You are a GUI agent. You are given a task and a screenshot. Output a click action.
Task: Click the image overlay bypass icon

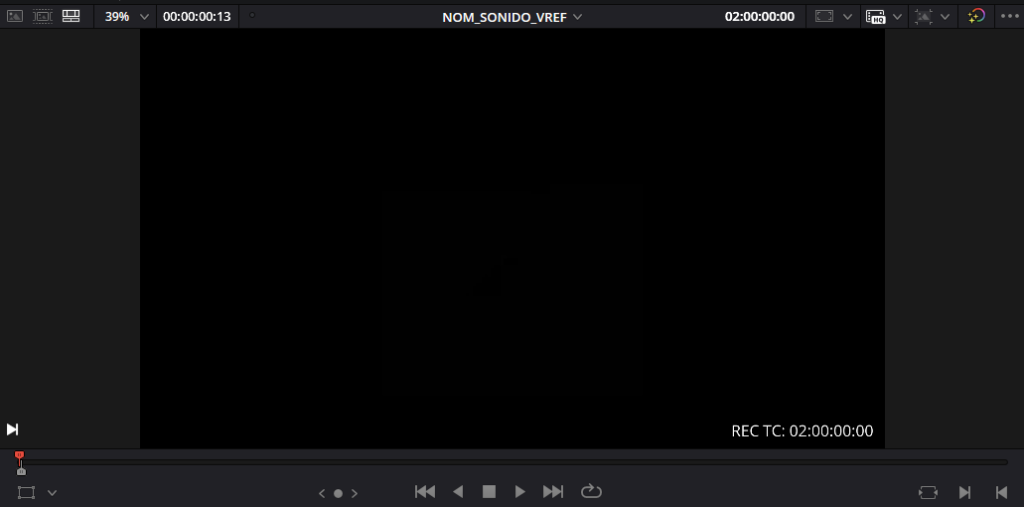(x=923, y=17)
